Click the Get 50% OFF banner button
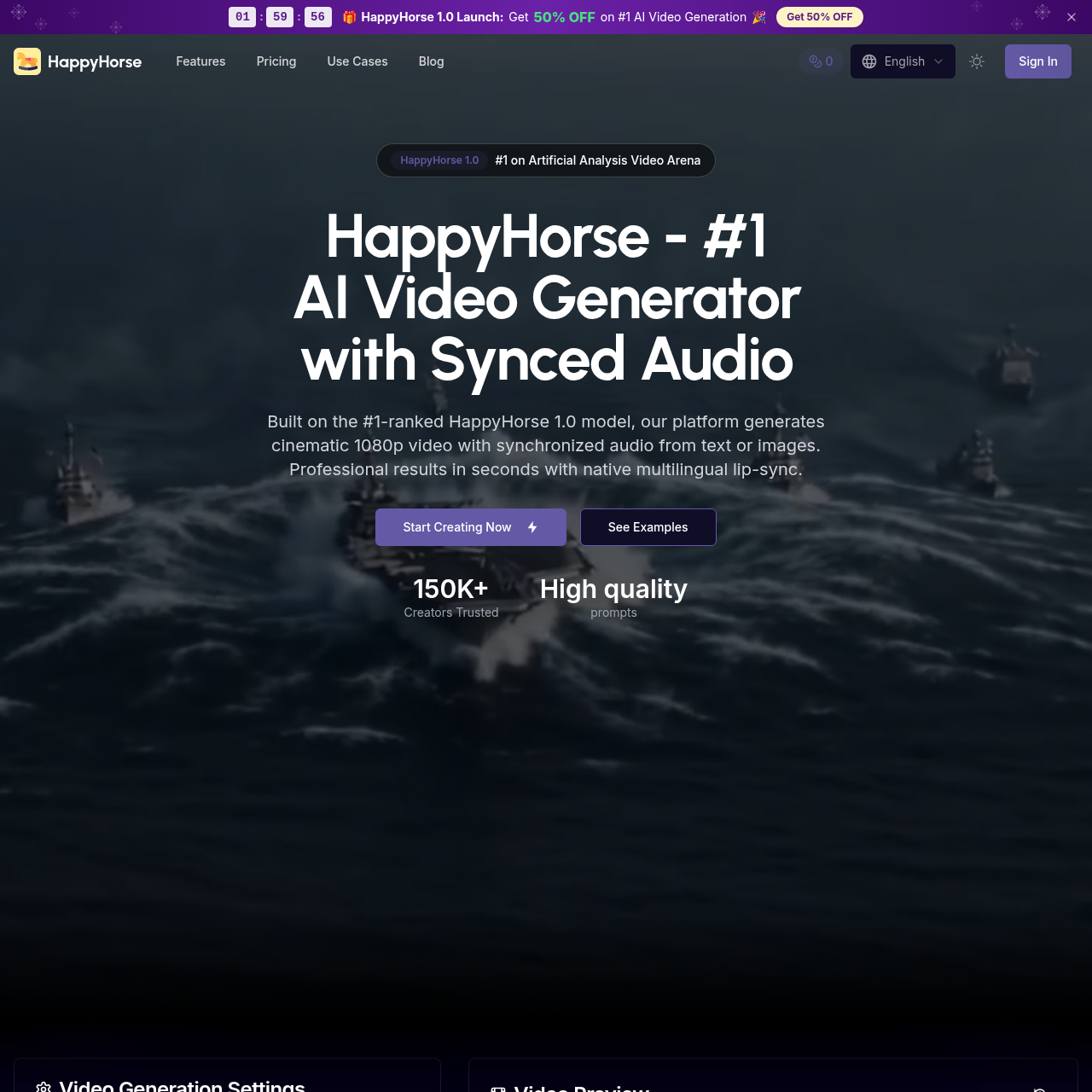 coord(819,16)
